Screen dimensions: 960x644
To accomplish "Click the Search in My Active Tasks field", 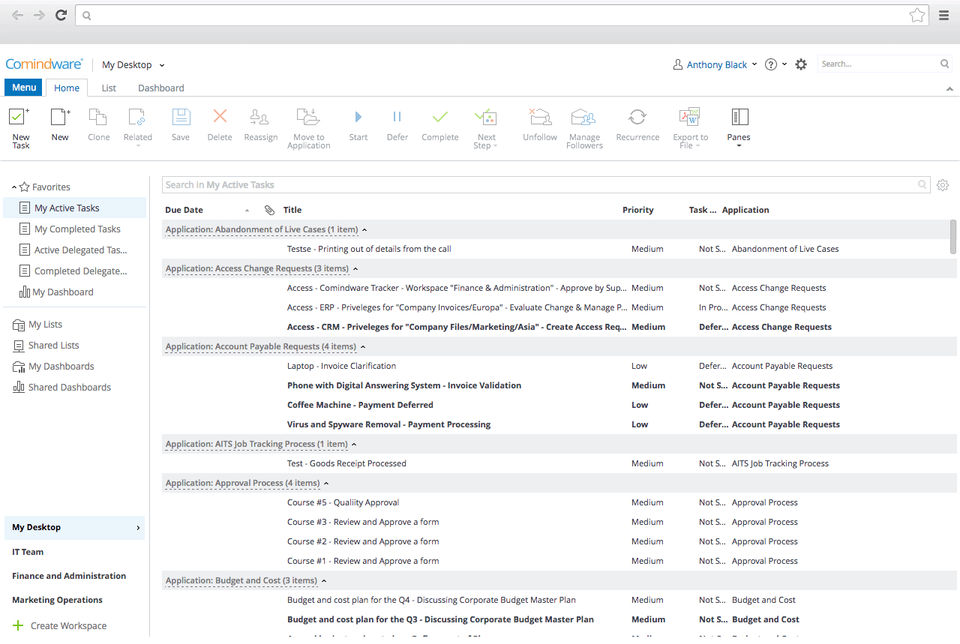I will 540,185.
